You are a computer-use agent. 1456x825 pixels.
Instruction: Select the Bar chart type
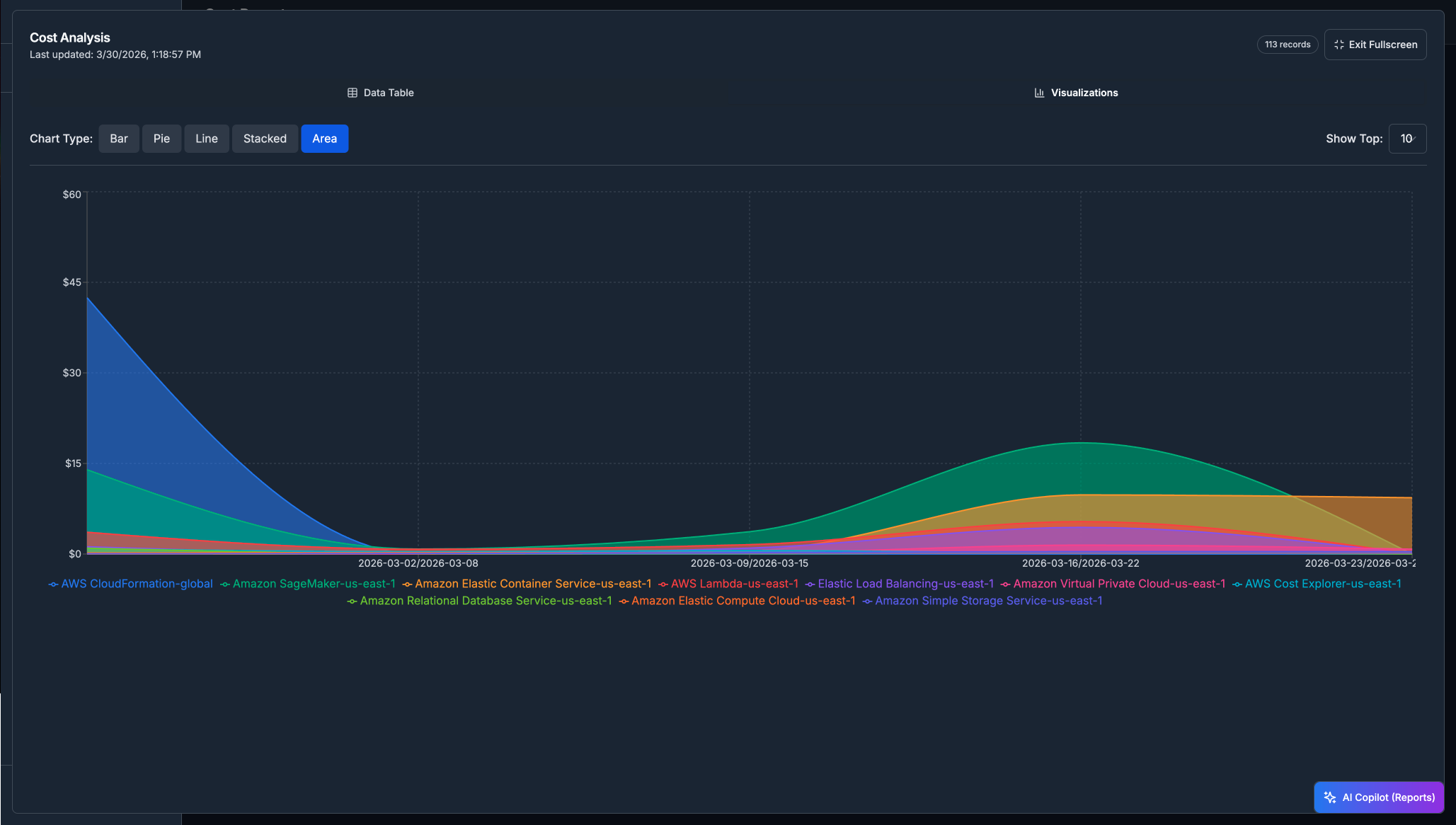pyautogui.click(x=119, y=139)
